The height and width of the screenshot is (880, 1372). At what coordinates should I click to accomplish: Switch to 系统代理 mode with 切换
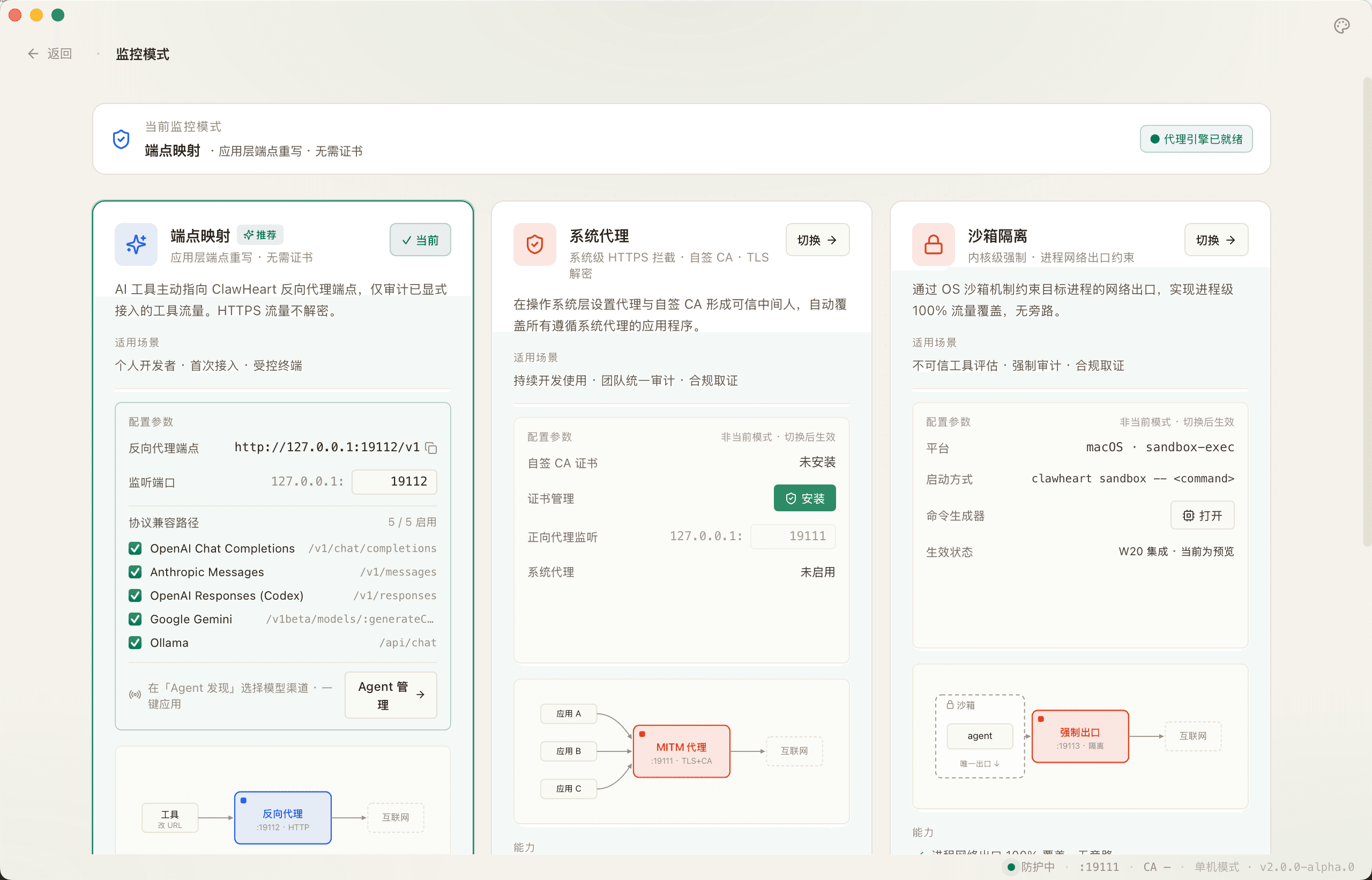pyautogui.click(x=817, y=240)
